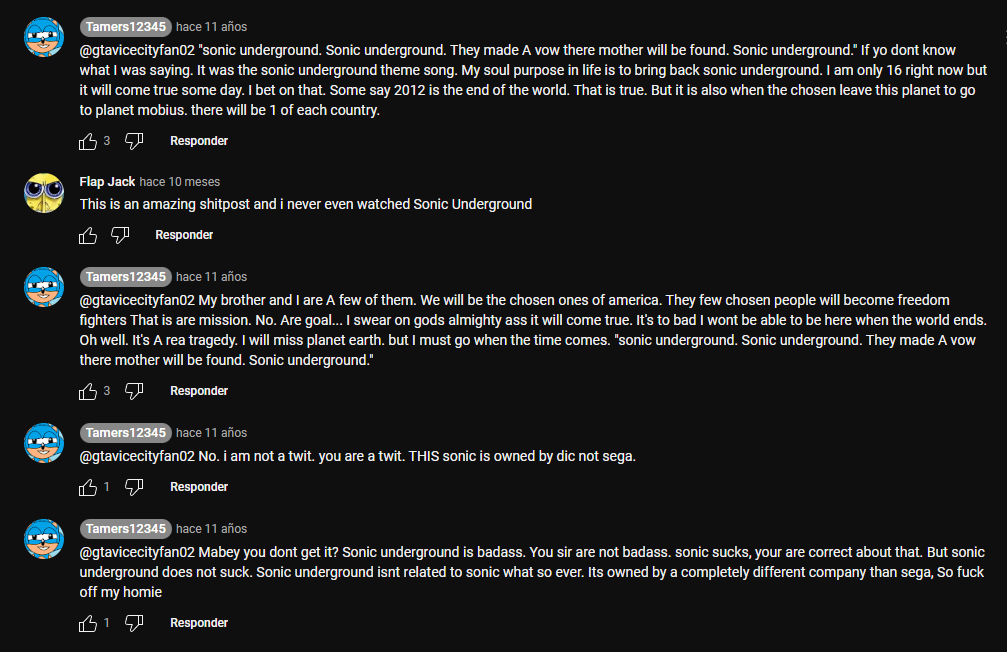
Task: Like the 'i am not a twit' comment
Action: pos(88,488)
